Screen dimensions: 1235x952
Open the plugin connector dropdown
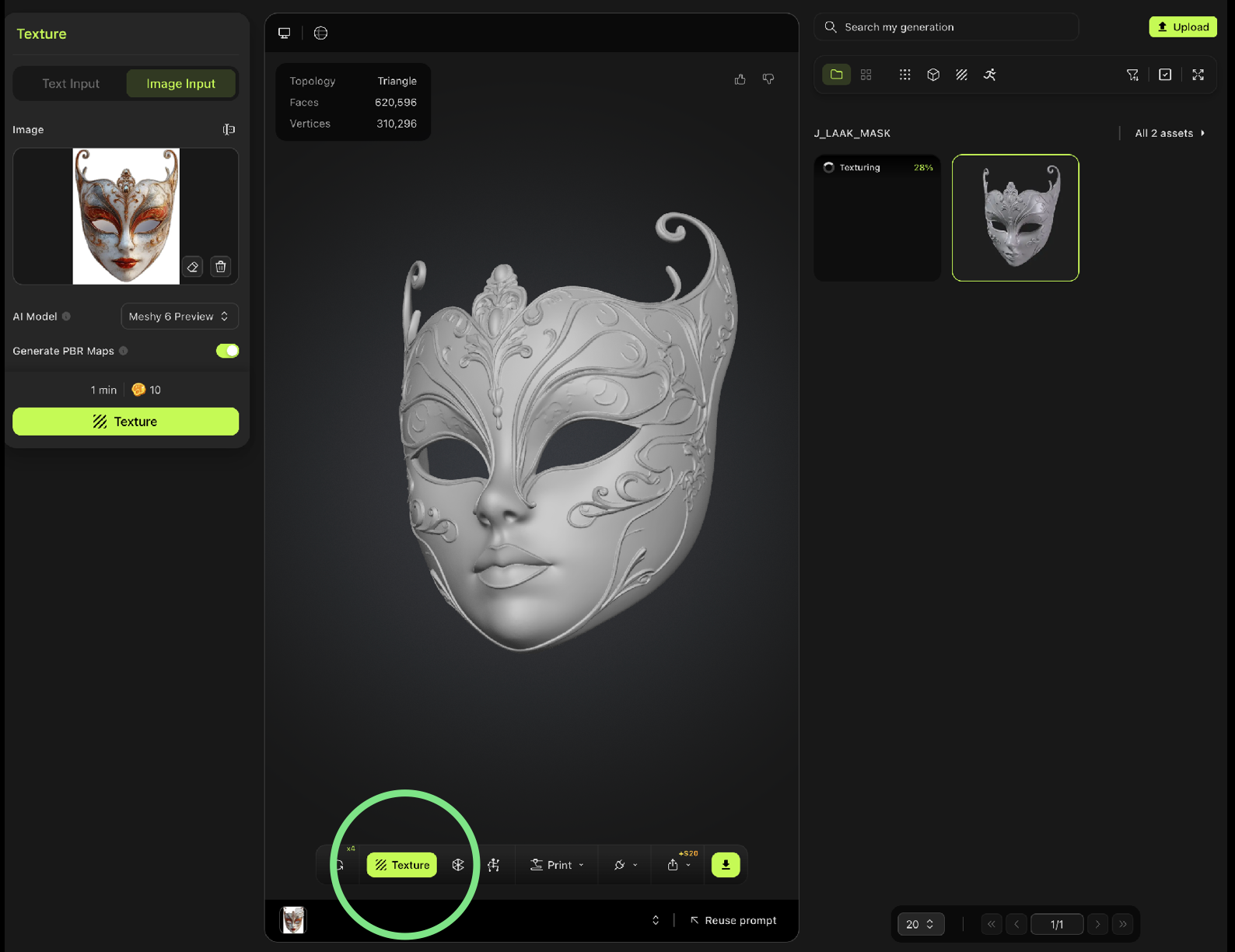pyautogui.click(x=625, y=865)
